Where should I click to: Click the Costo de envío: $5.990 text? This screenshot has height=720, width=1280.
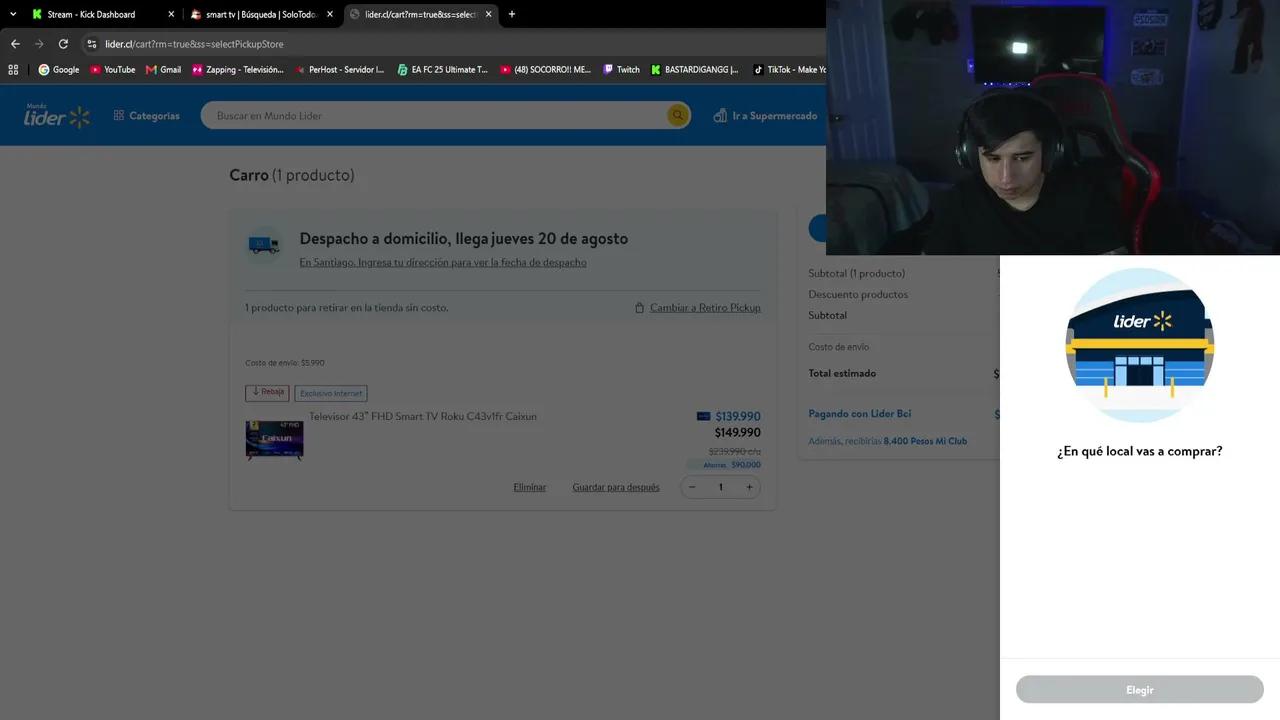coord(285,363)
